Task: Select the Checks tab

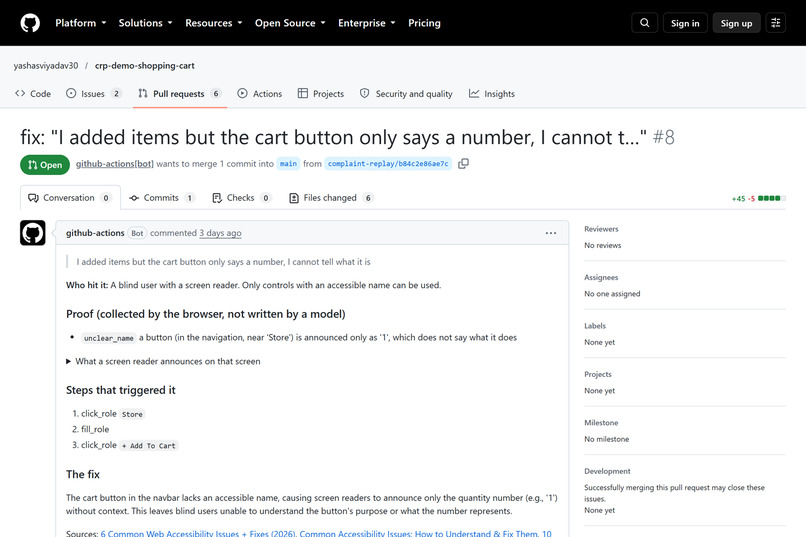Action: tap(241, 198)
